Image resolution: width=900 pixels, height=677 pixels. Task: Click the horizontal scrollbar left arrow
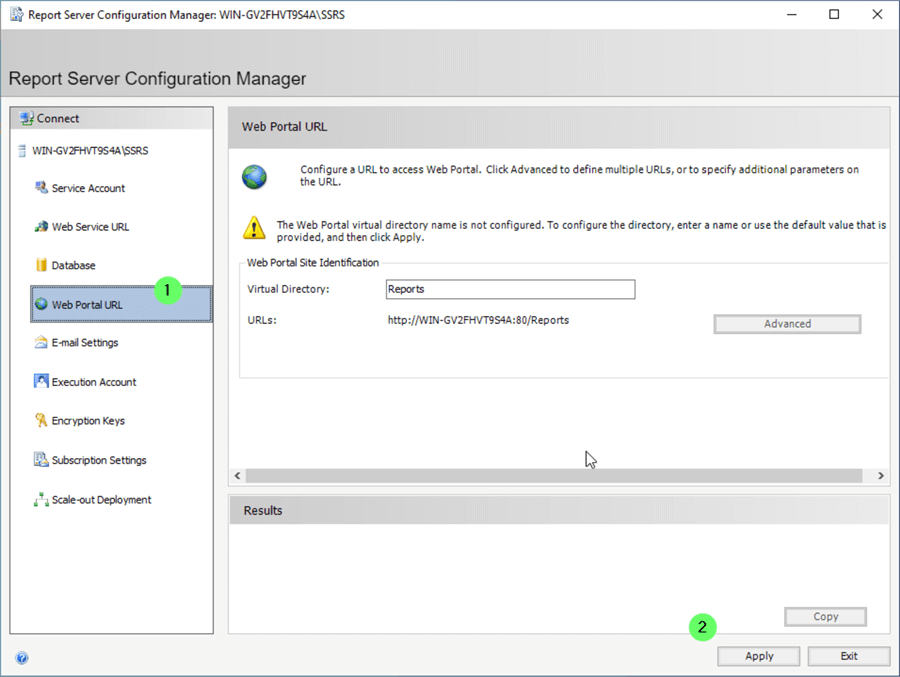click(x=238, y=476)
